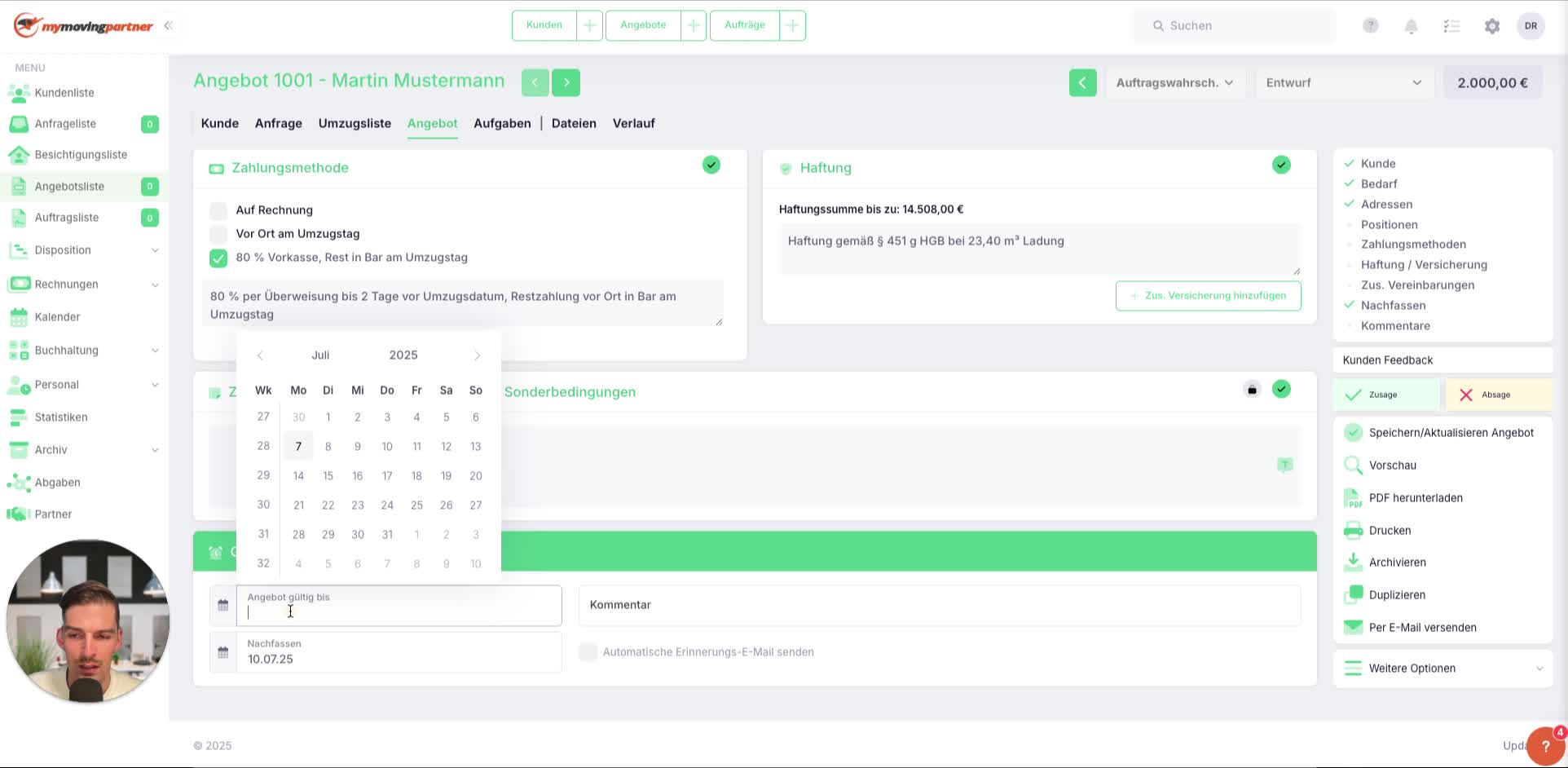
Task: Click Zus. Versicherung hinzufügen button
Action: coord(1208,296)
